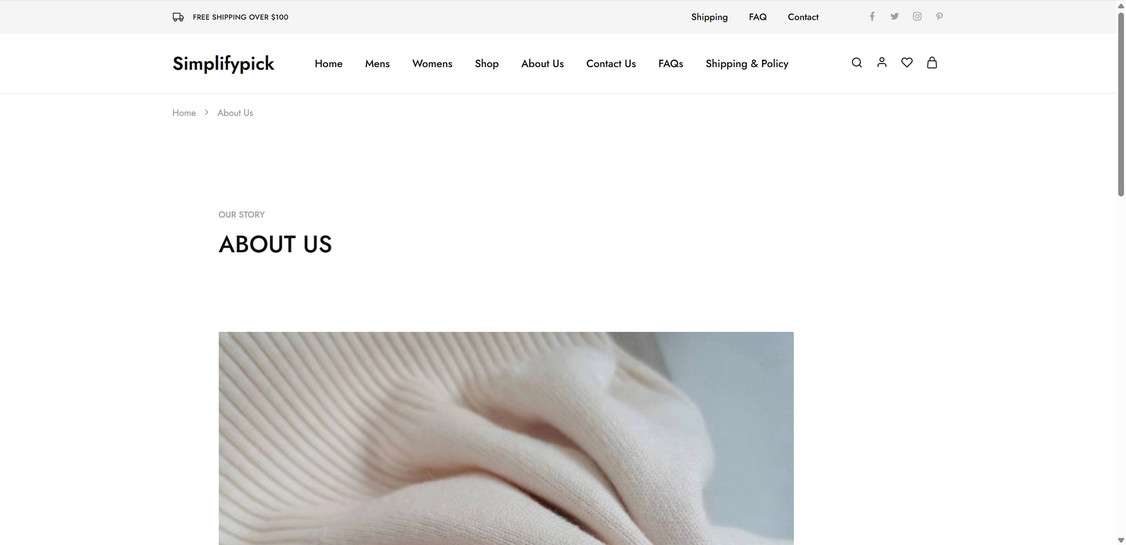Visit the Twitter social icon

tap(895, 17)
